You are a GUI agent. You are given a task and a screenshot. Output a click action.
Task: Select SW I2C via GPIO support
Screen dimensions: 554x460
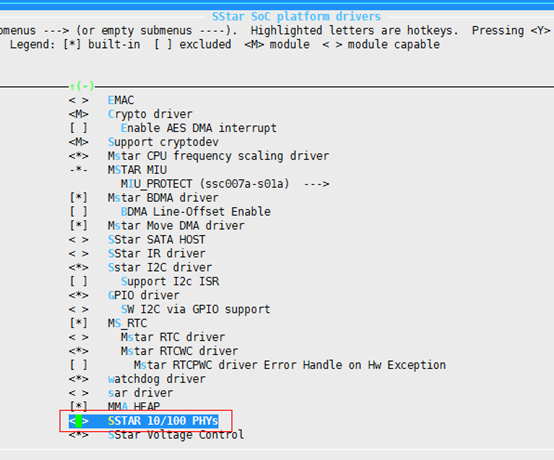[195, 309]
